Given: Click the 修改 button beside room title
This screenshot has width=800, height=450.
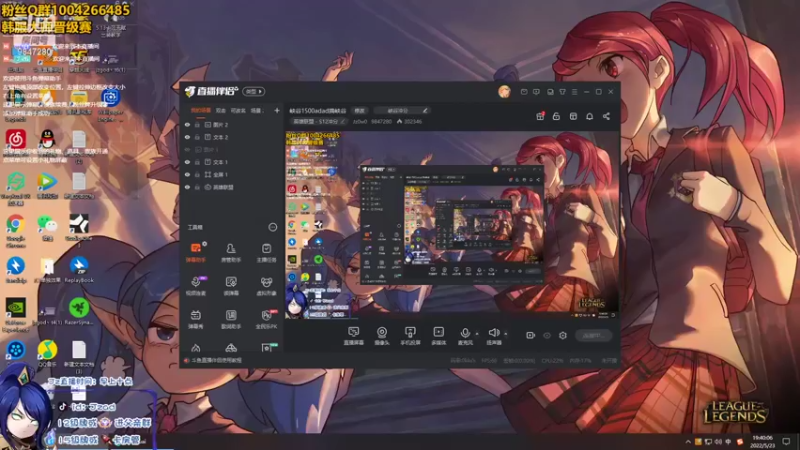Looking at the screenshot, I should click(360, 110).
